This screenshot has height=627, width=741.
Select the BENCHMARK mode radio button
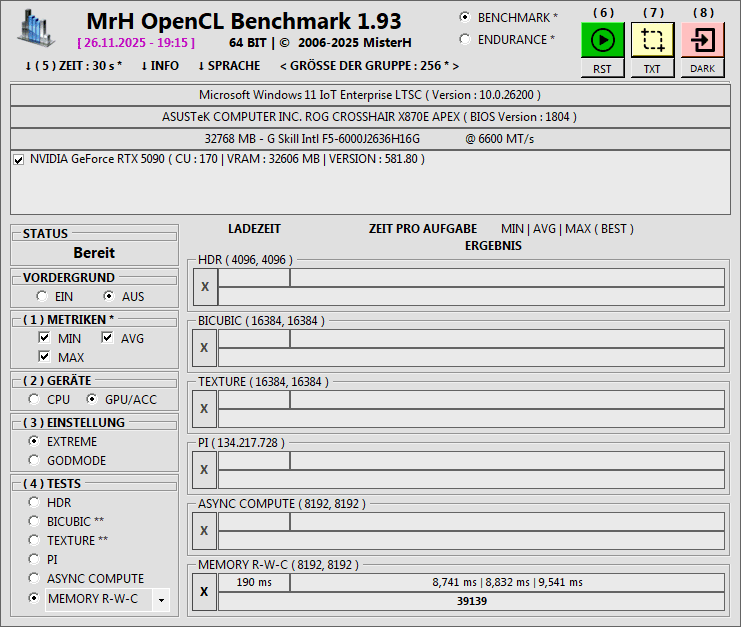click(x=465, y=17)
